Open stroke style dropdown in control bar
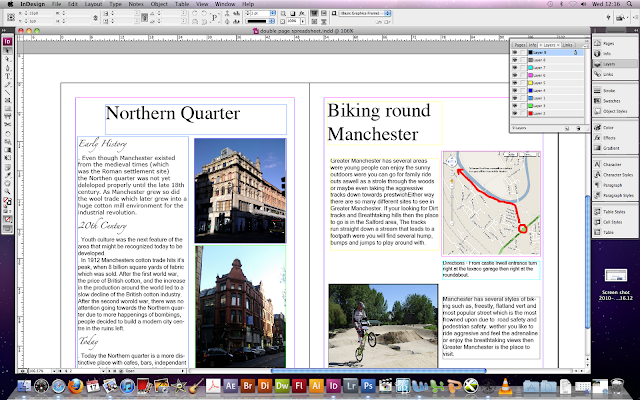The height and width of the screenshot is (400, 640). pos(273,21)
